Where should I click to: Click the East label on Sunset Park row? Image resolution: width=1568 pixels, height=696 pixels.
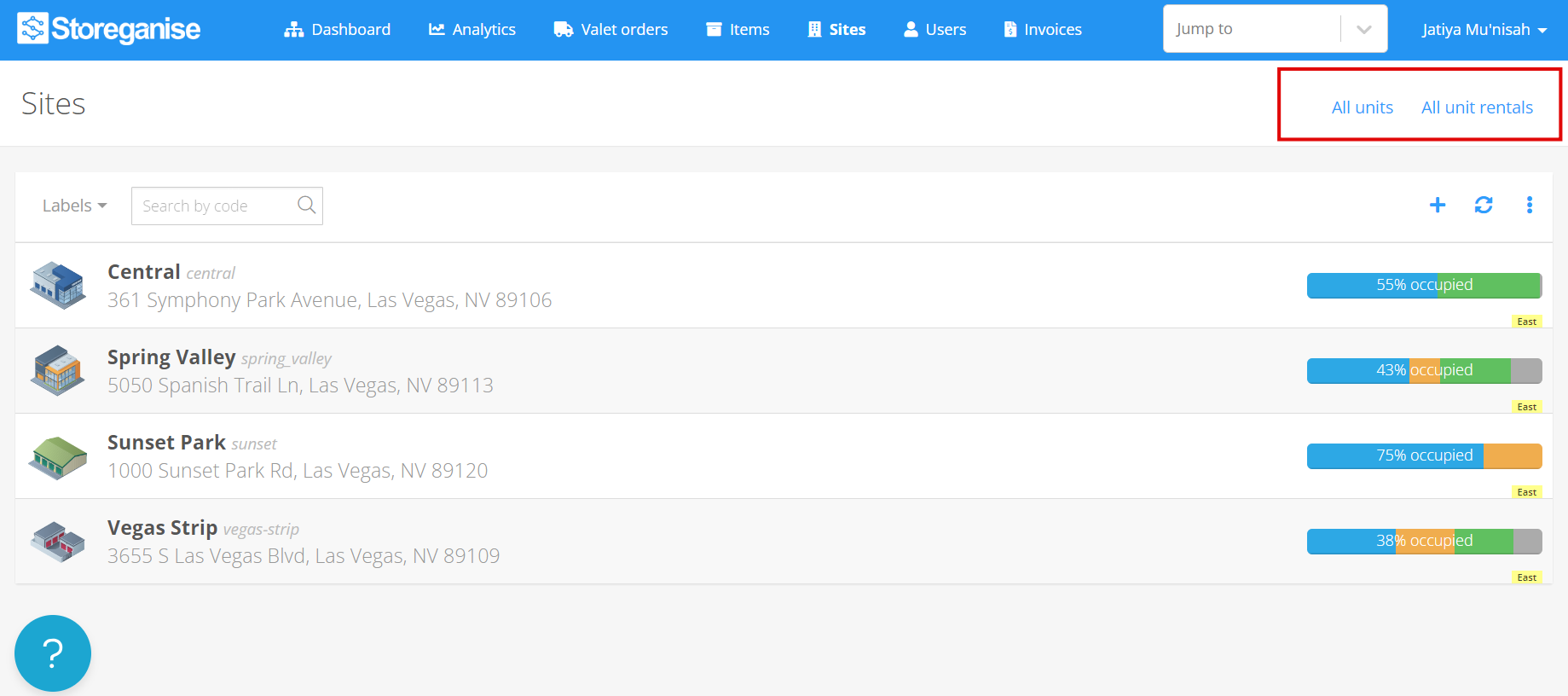click(1526, 492)
